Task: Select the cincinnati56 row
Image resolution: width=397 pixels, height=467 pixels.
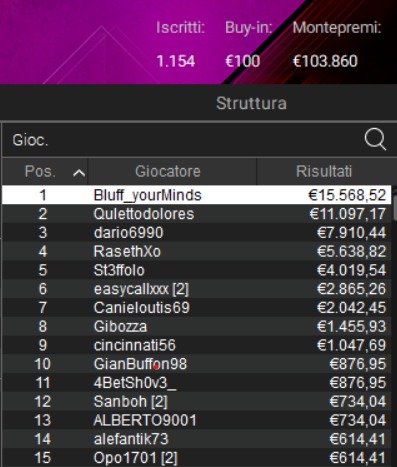Action: (x=196, y=345)
